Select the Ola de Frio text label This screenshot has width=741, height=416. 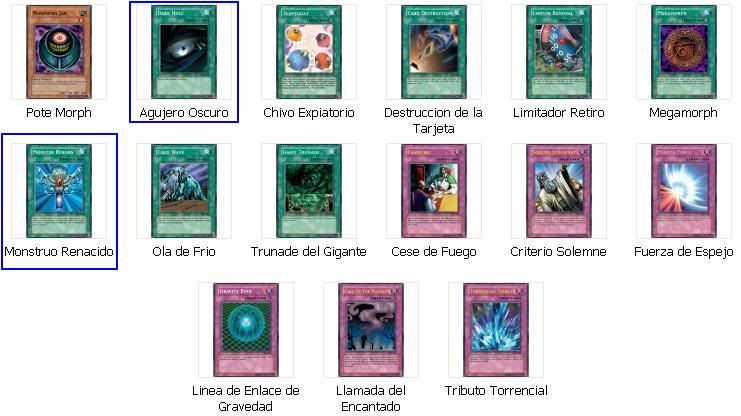(x=184, y=251)
